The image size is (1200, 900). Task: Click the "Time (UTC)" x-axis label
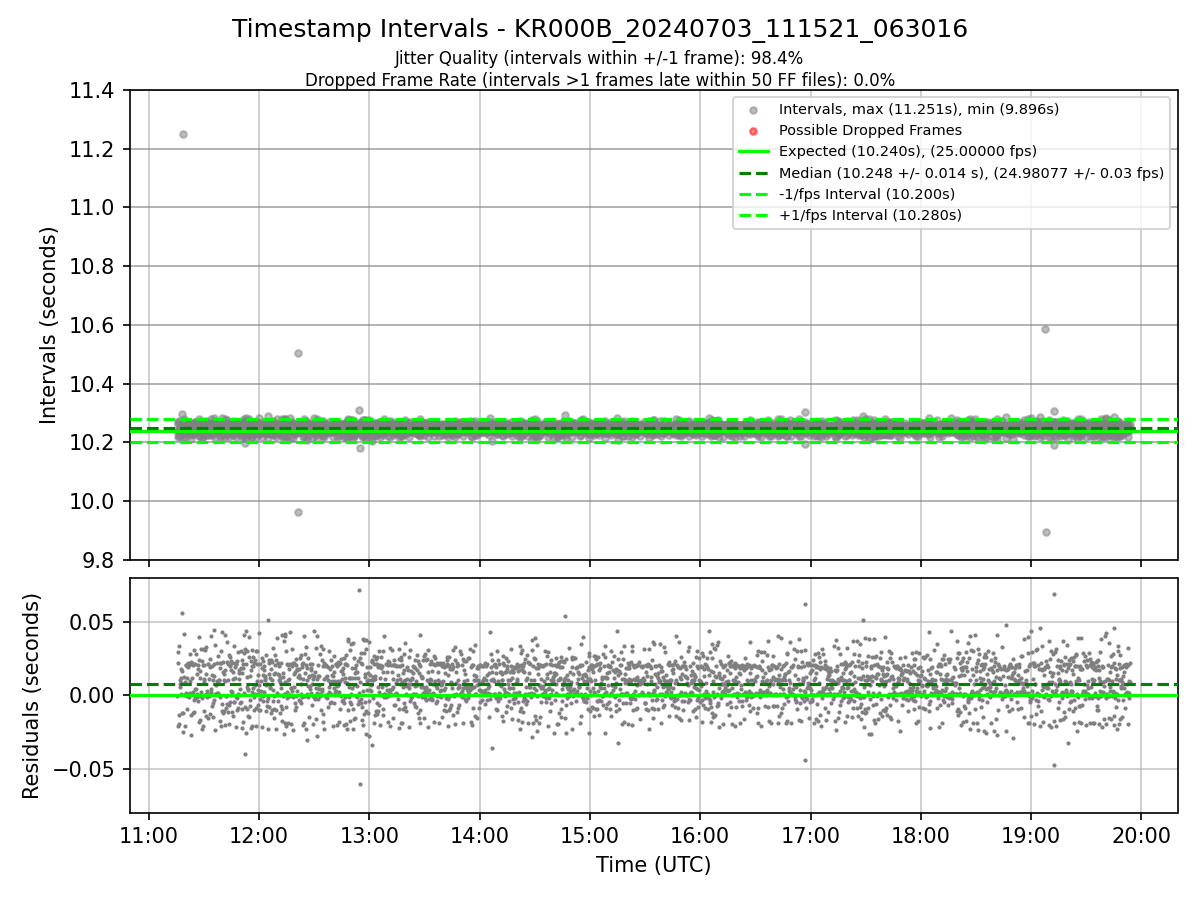coord(654,865)
